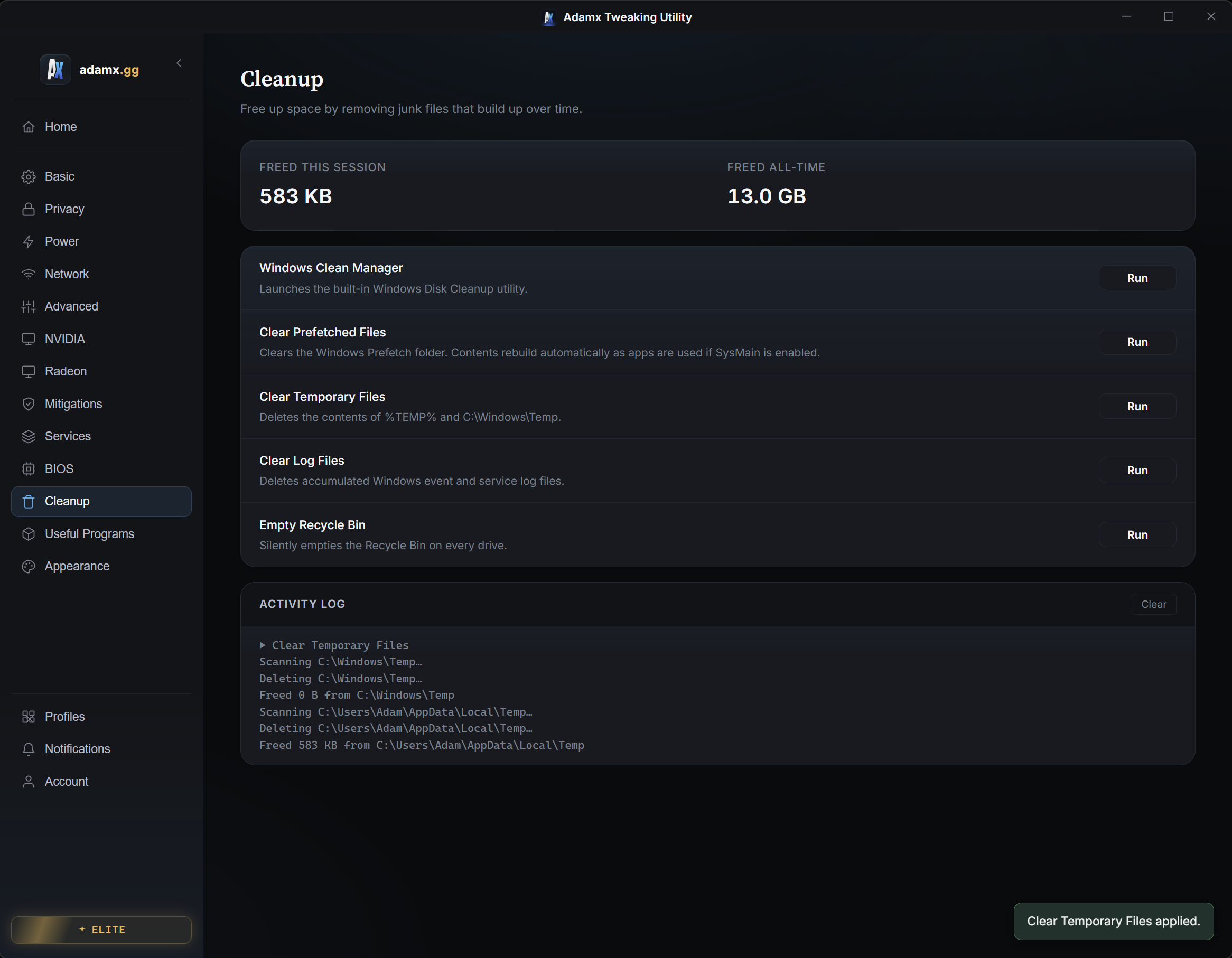This screenshot has width=1232, height=958.
Task: Click the 583 KB freed this session value
Action: click(296, 196)
